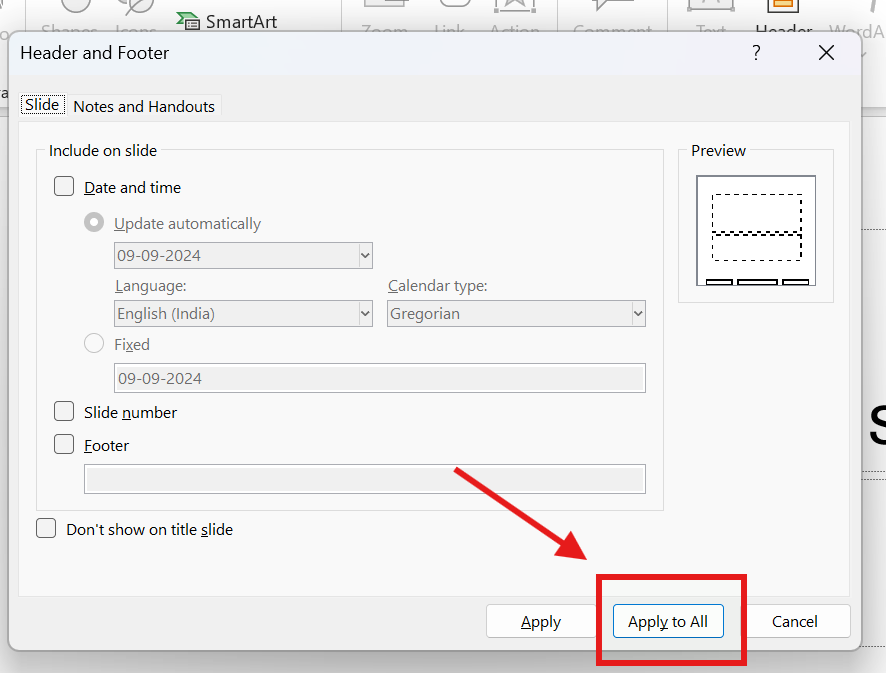The height and width of the screenshot is (673, 886).
Task: Enable the Date and time checkbox
Action: [64, 187]
